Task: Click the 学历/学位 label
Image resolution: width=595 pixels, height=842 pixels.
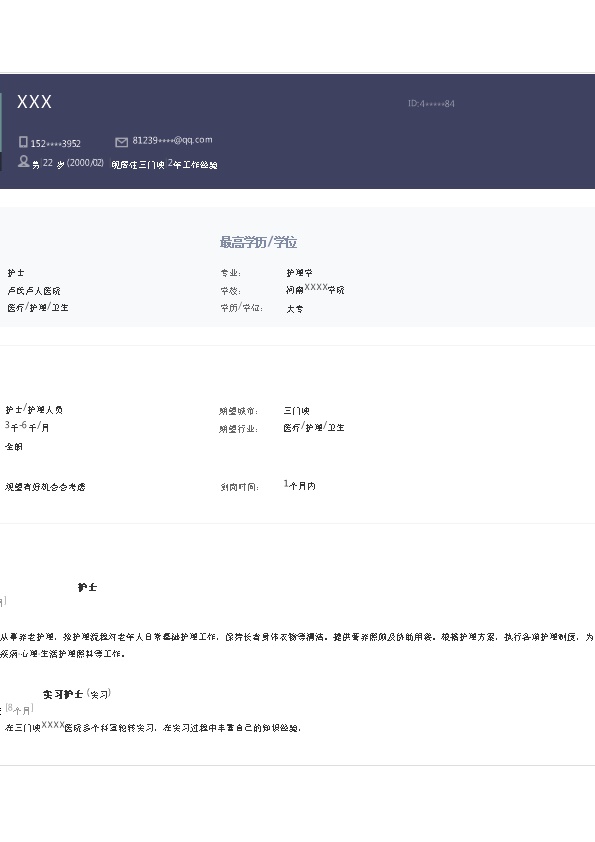Action: point(242,308)
